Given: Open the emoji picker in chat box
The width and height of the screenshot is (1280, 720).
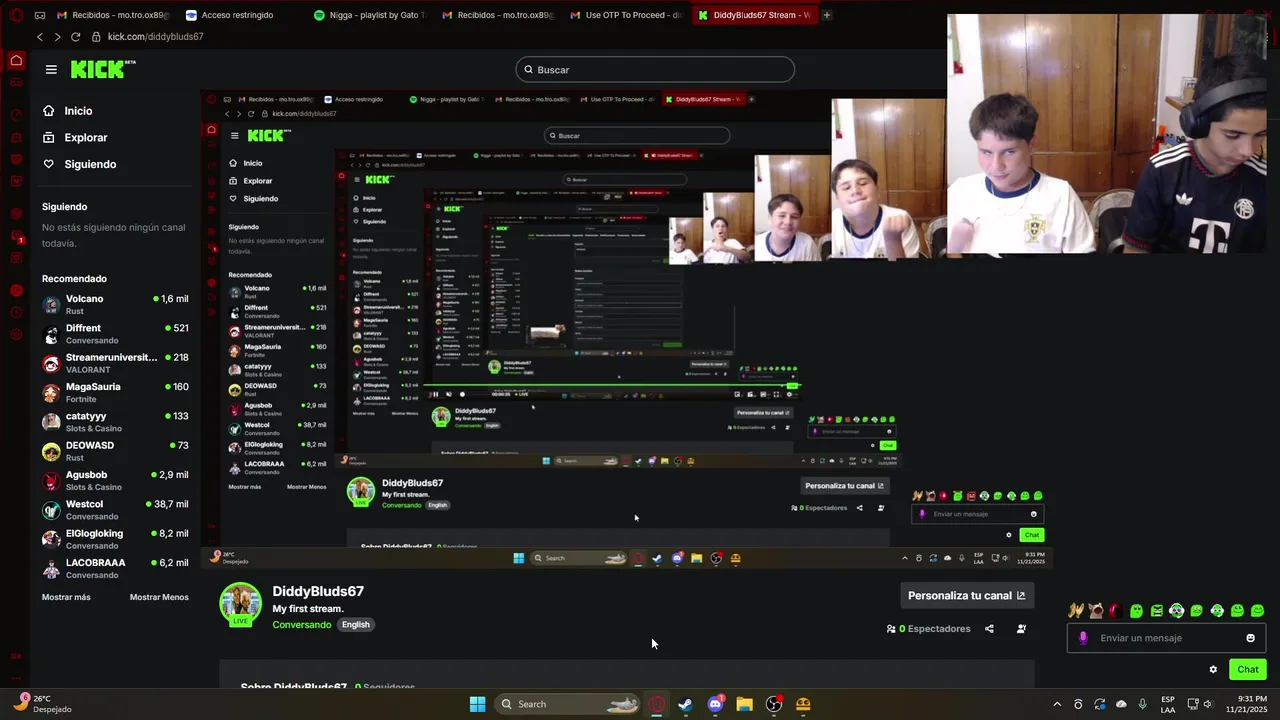Looking at the screenshot, I should click(x=1250, y=638).
